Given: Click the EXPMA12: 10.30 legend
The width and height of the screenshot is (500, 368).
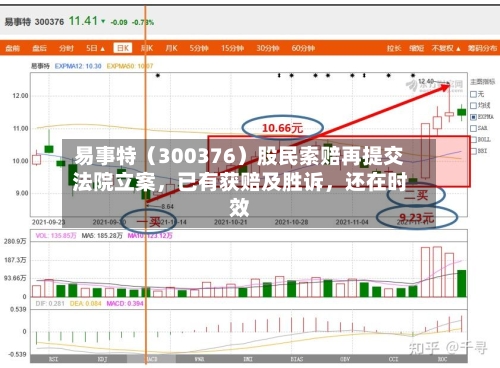Looking at the screenshot, I should [78, 66].
